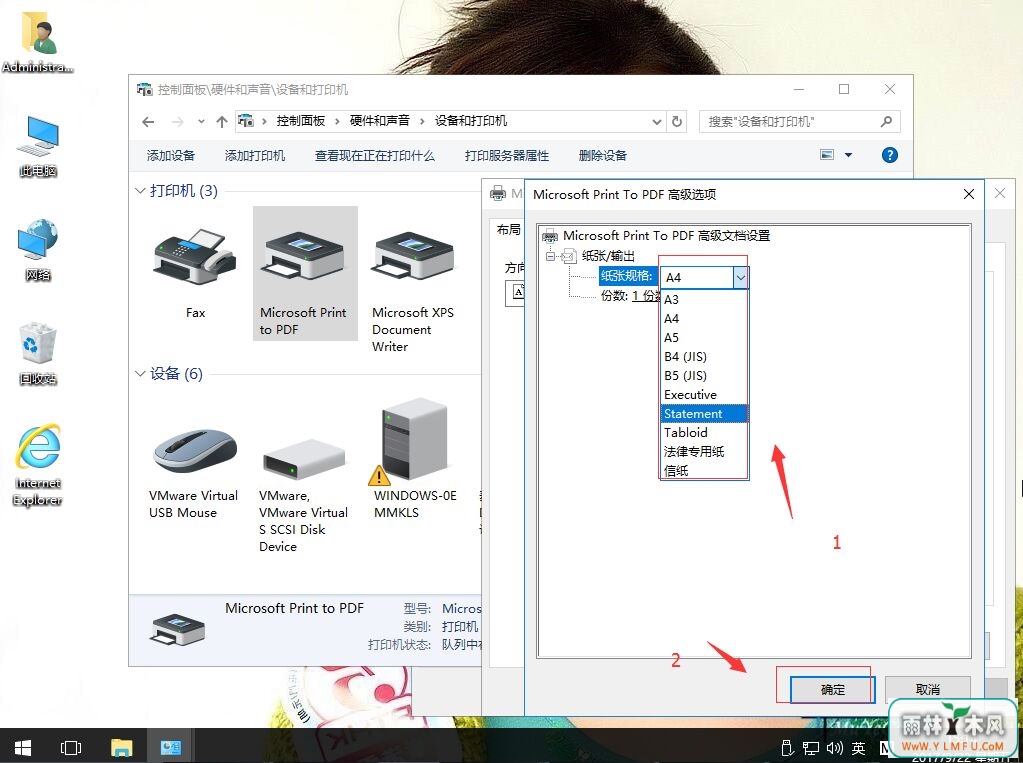Go up one level in Control Panel
Image resolution: width=1023 pixels, height=763 pixels.
[222, 121]
